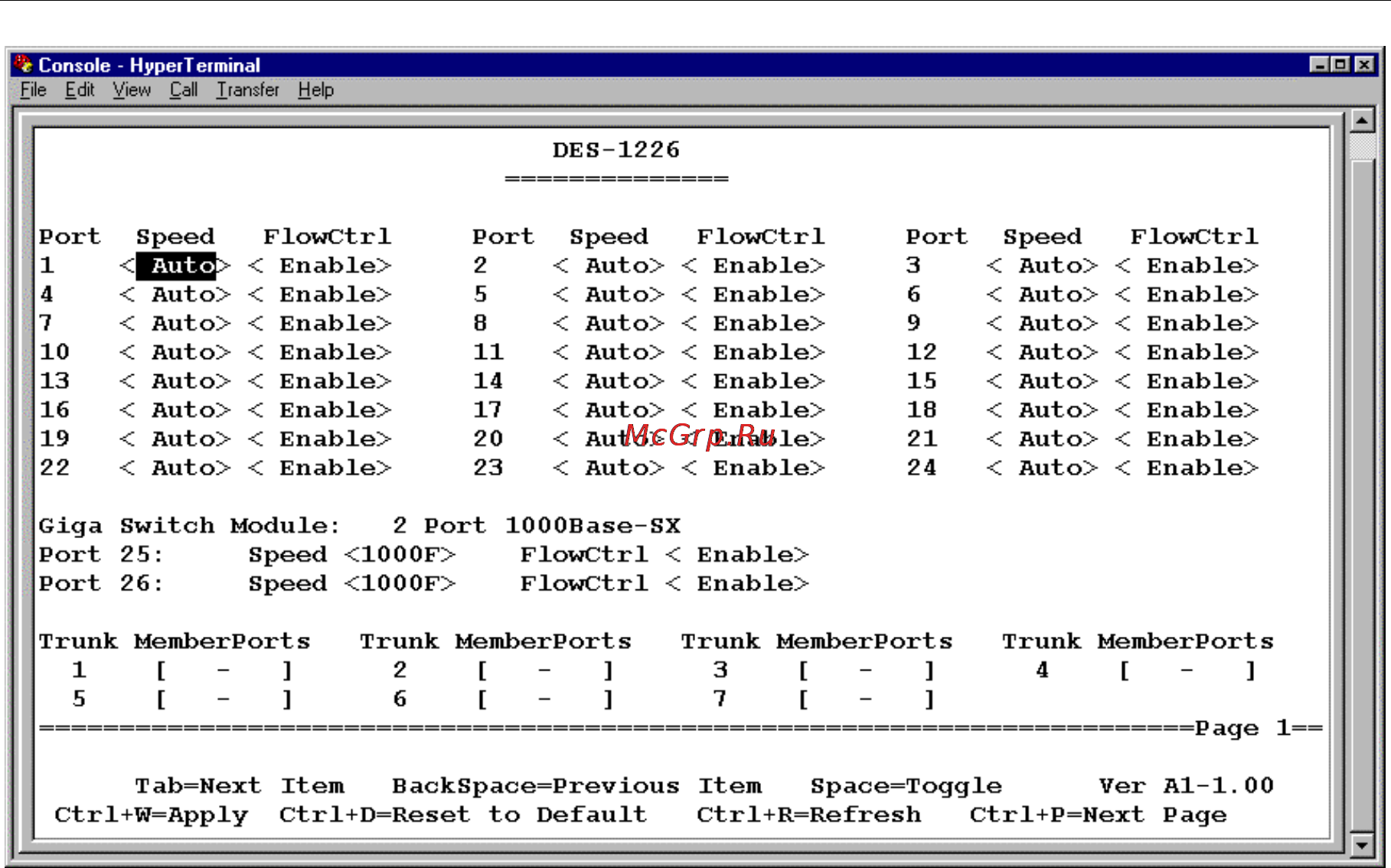Select Speed Auto field for port 12

(x=1042, y=352)
